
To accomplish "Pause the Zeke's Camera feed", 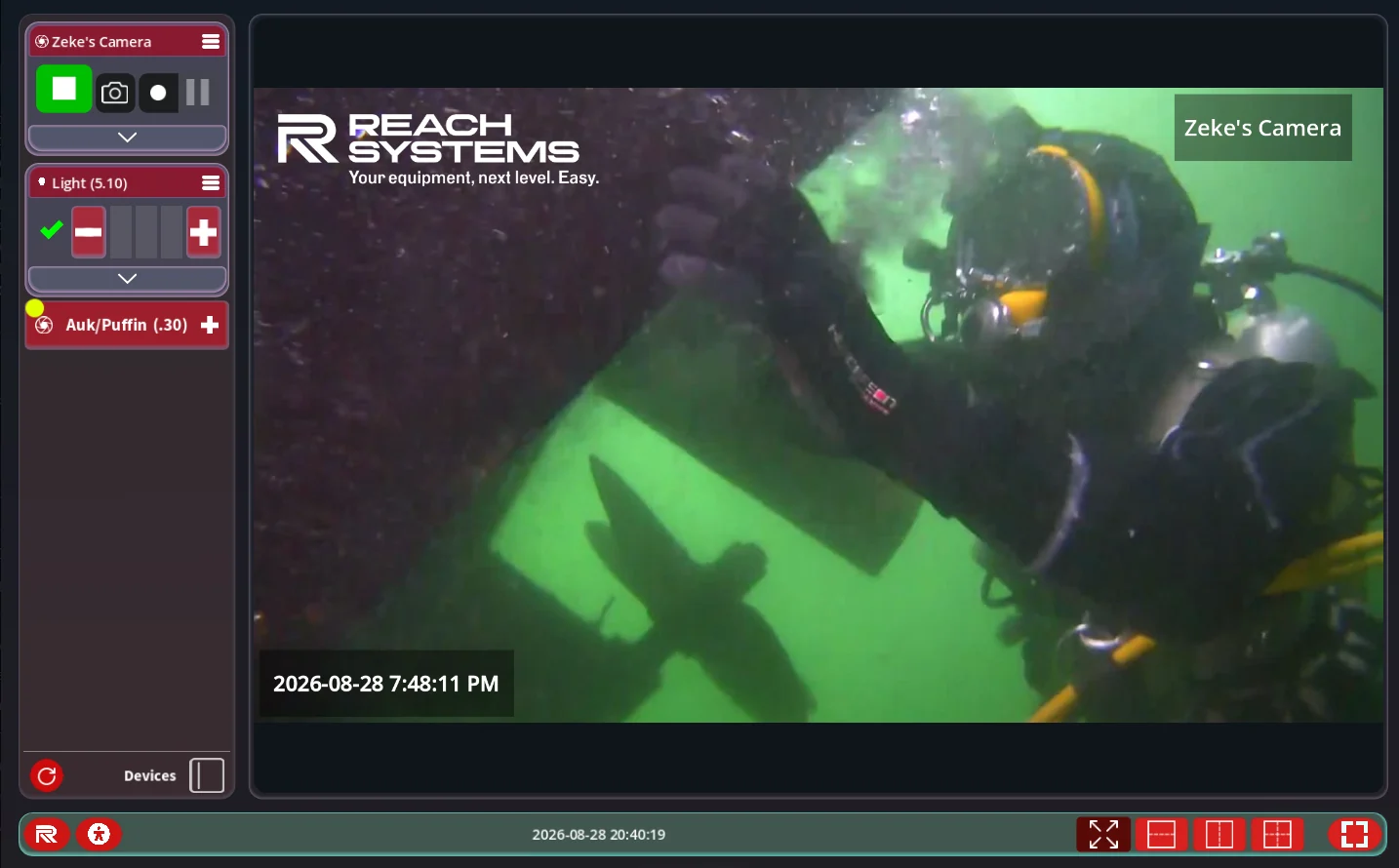I will (x=198, y=93).
